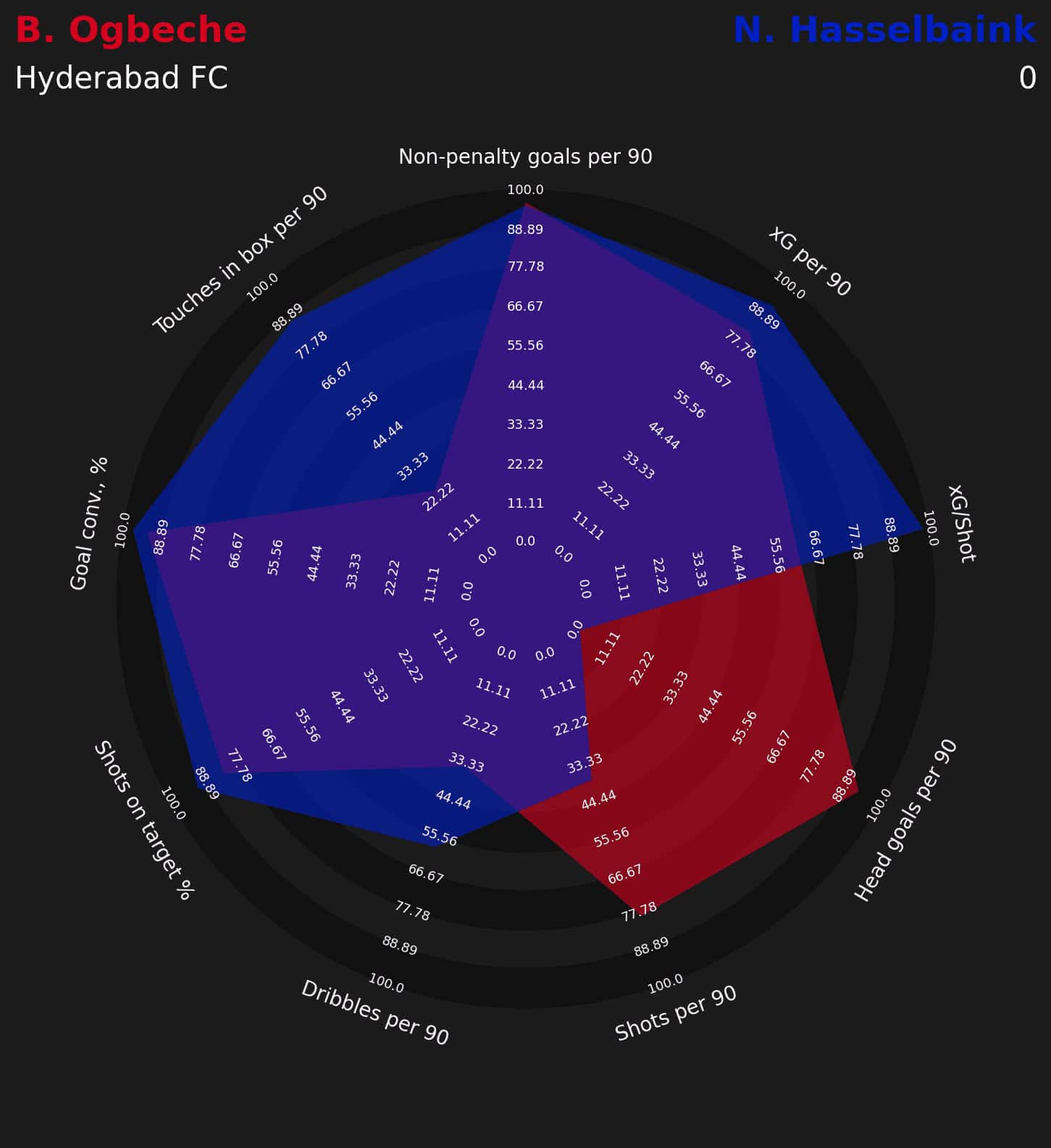The height and width of the screenshot is (1148, 1051).
Task: Select the Dribbles per 90 axis label
Action: click(x=375, y=1012)
